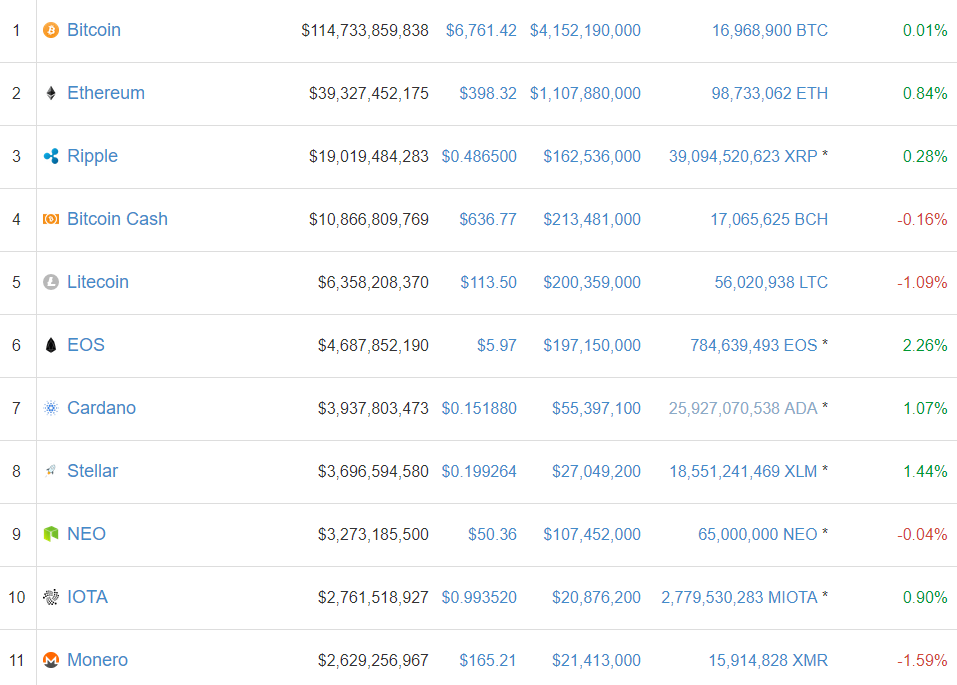Viewport: 957px width, 685px height.
Task: Click the IOTA logo icon
Action: pos(51,598)
